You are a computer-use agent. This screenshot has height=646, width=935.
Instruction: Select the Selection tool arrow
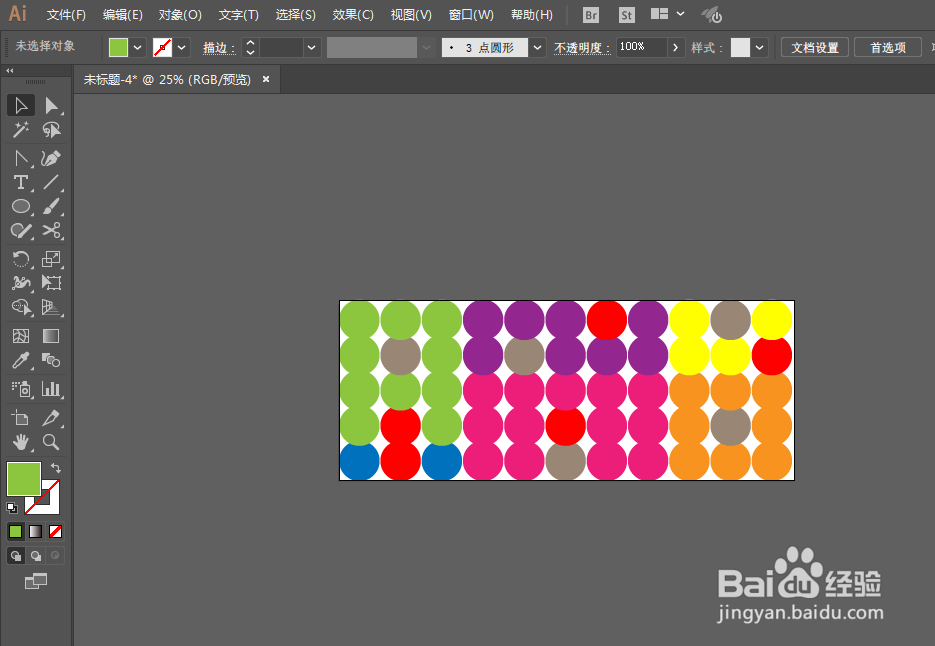click(x=21, y=106)
